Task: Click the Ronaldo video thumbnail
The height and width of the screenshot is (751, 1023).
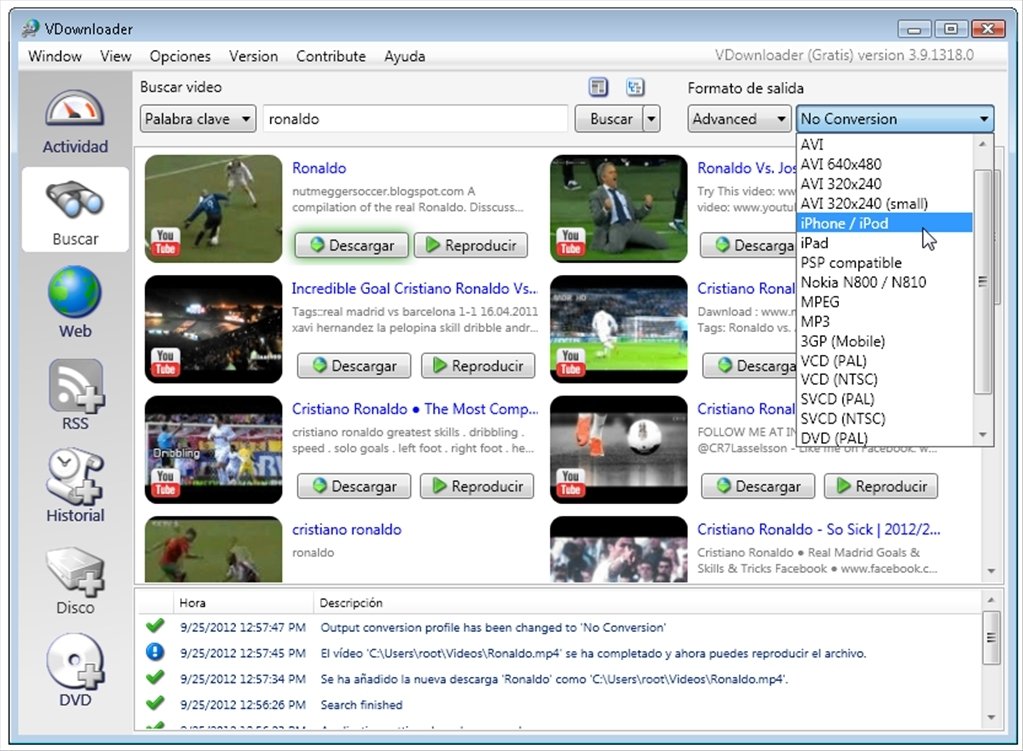Action: point(213,209)
